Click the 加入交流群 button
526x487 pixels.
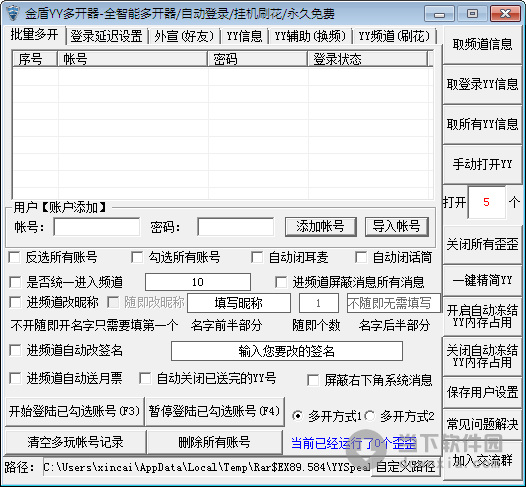[482, 461]
